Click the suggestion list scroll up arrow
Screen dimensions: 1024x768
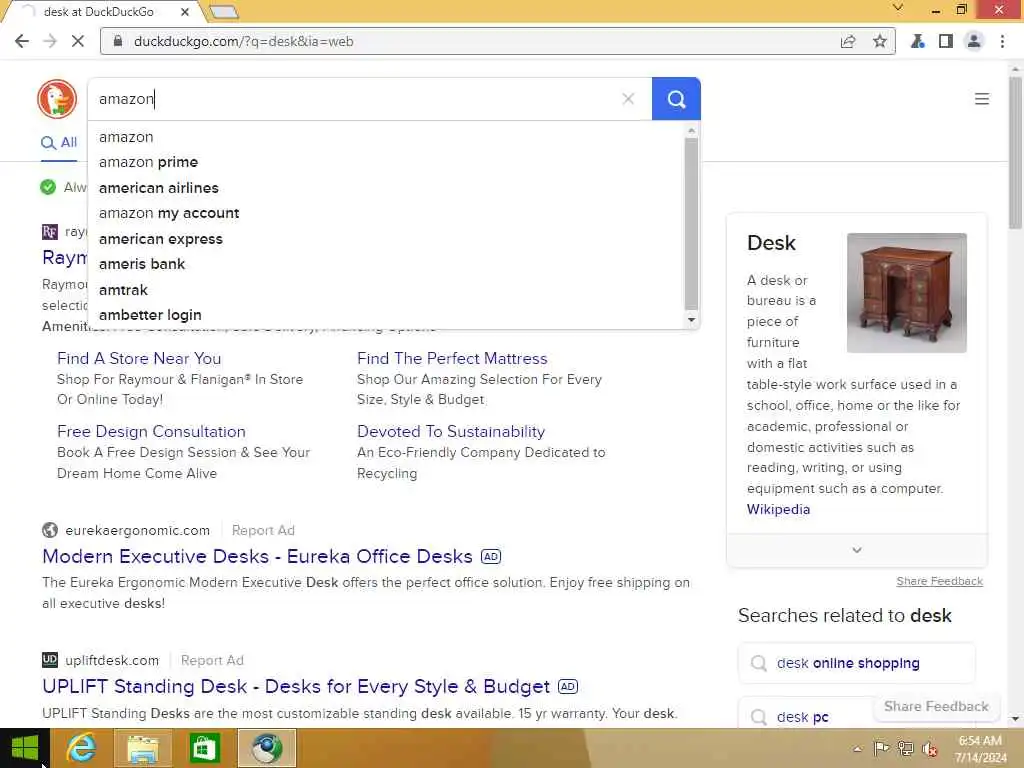pyautogui.click(x=692, y=131)
